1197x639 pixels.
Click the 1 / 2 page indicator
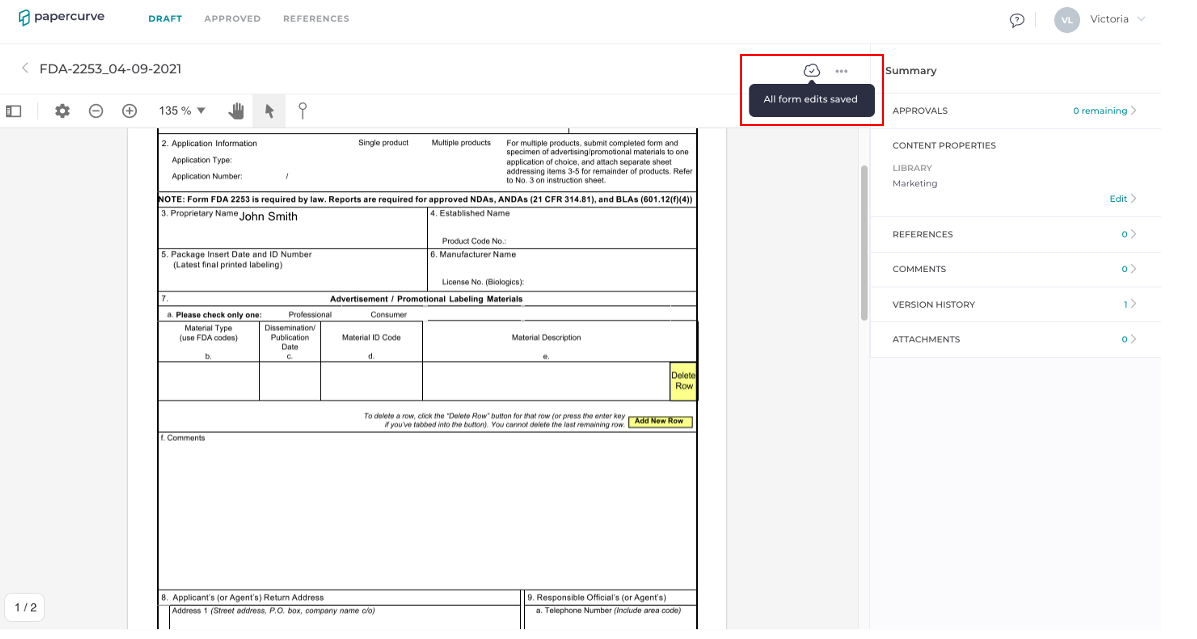[x=25, y=608]
